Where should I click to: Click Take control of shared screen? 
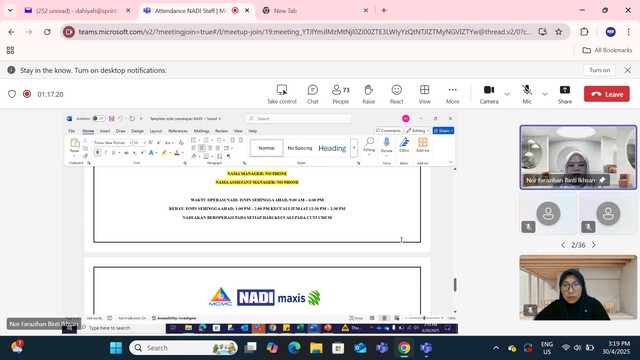click(x=282, y=94)
